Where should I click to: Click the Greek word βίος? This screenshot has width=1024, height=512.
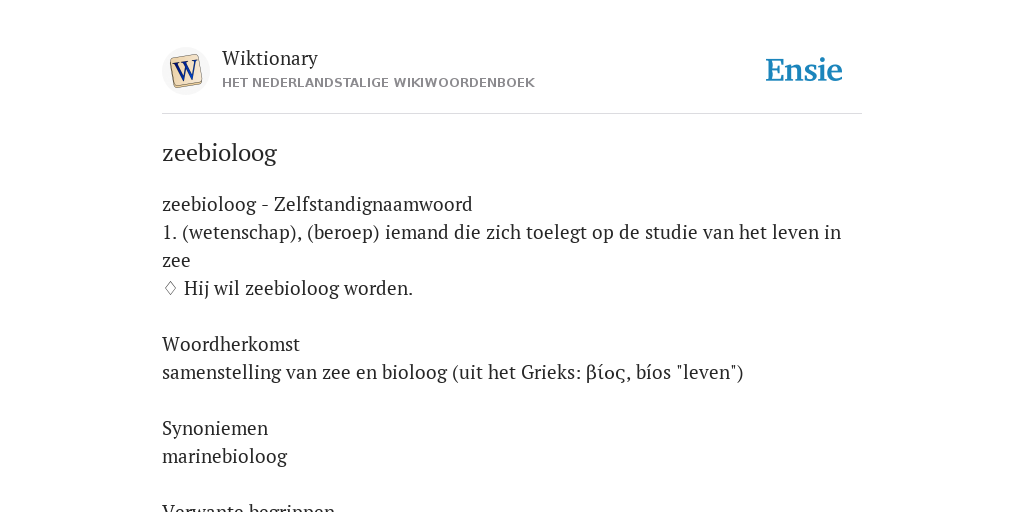[x=605, y=372]
